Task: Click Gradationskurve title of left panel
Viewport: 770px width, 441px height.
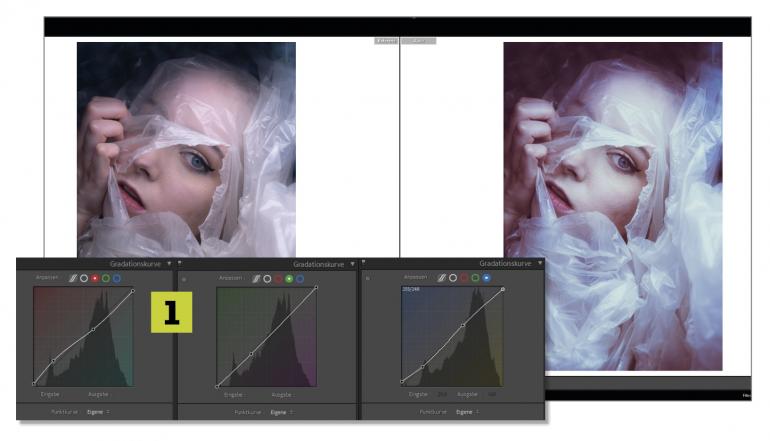Action: pos(135,264)
